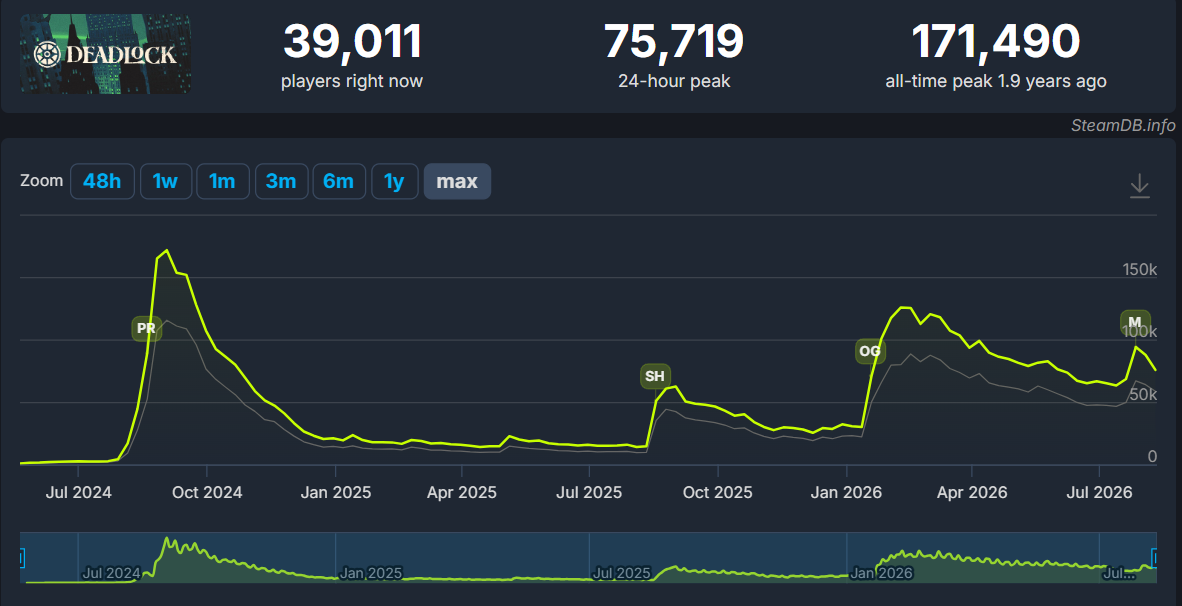Click the '24-hour peak' label
This screenshot has width=1182, height=606.
pyautogui.click(x=674, y=81)
